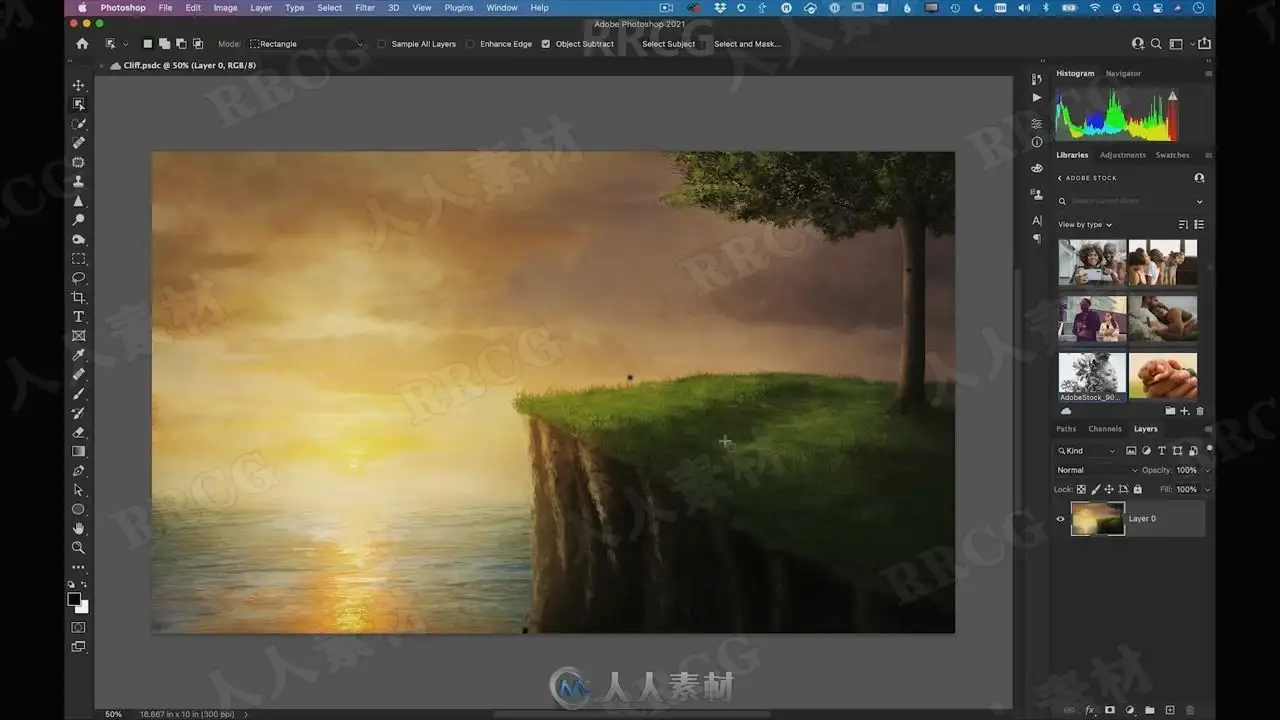Click the Layer 0 thumbnail
The width and height of the screenshot is (1280, 720).
point(1097,519)
